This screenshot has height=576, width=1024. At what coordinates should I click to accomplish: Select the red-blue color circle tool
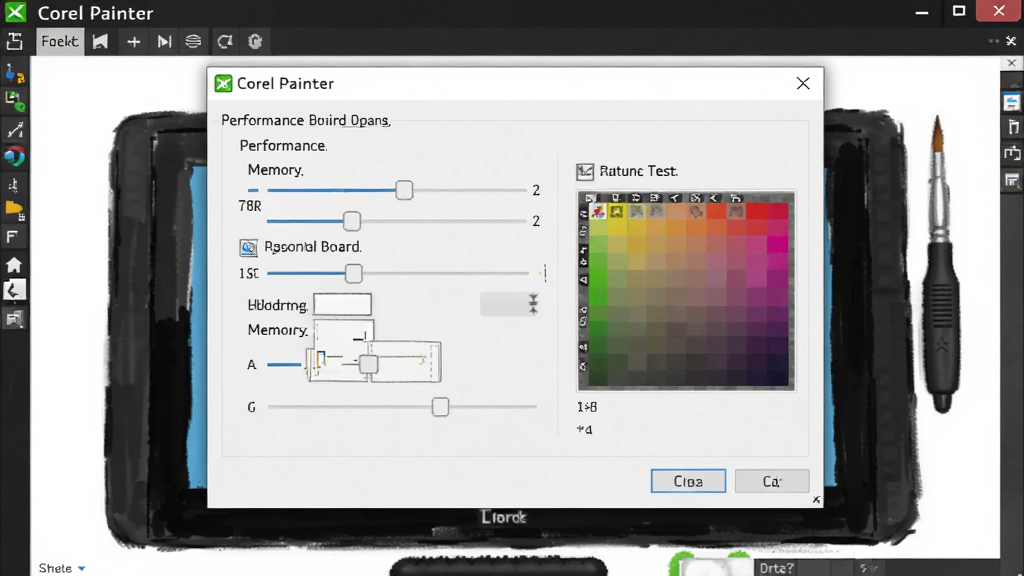pos(14,157)
